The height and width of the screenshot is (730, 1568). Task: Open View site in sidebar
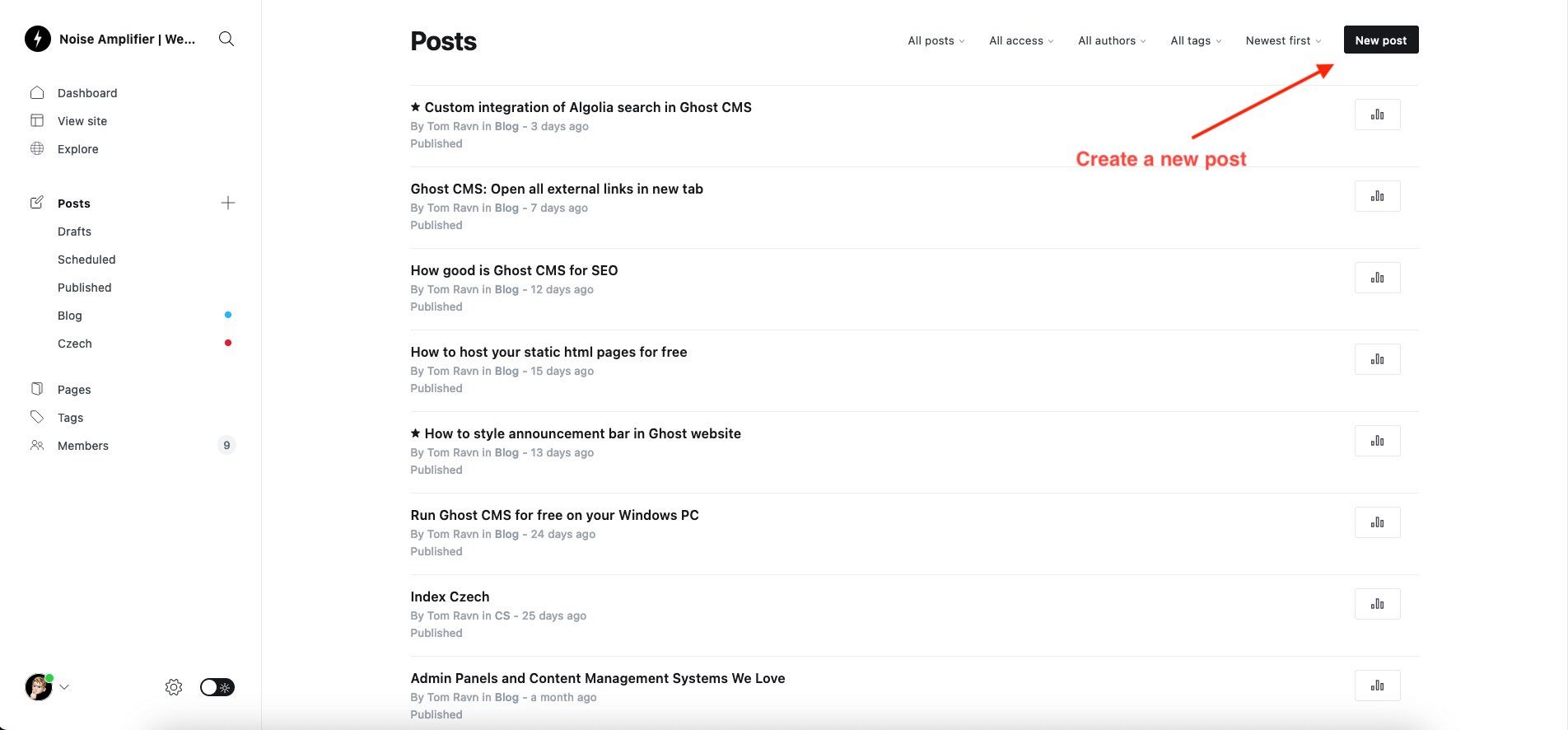coord(82,121)
